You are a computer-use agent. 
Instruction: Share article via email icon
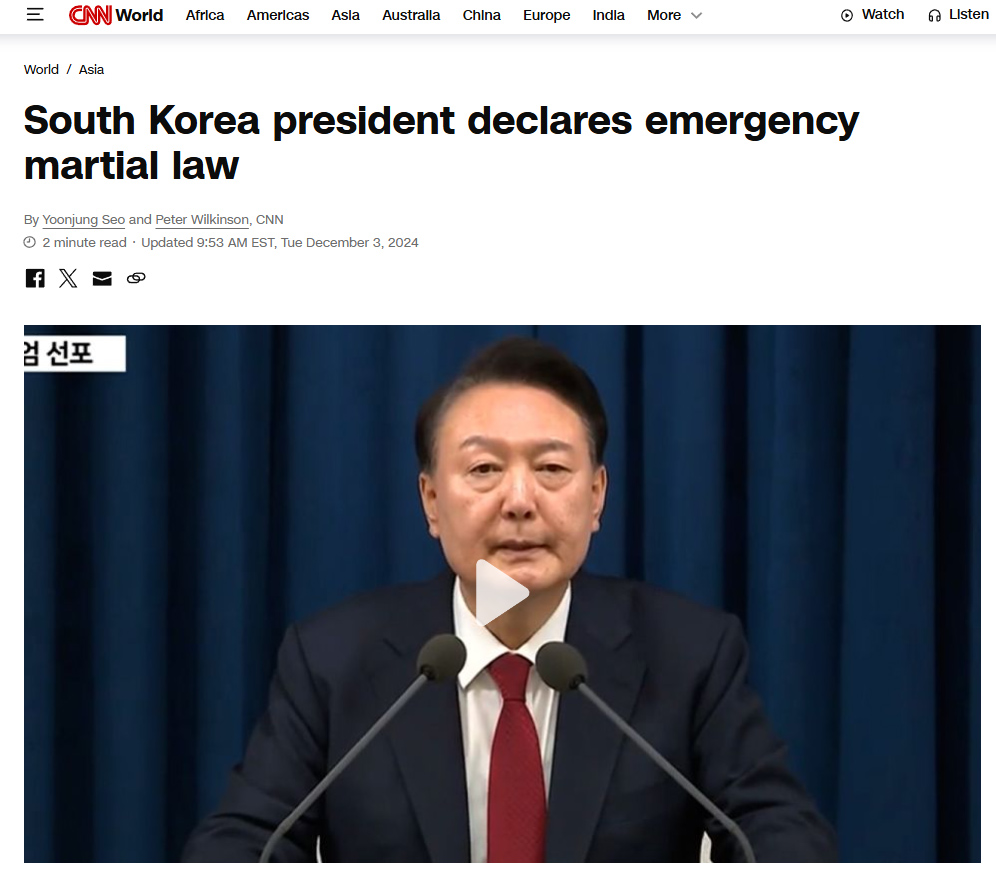pos(102,278)
